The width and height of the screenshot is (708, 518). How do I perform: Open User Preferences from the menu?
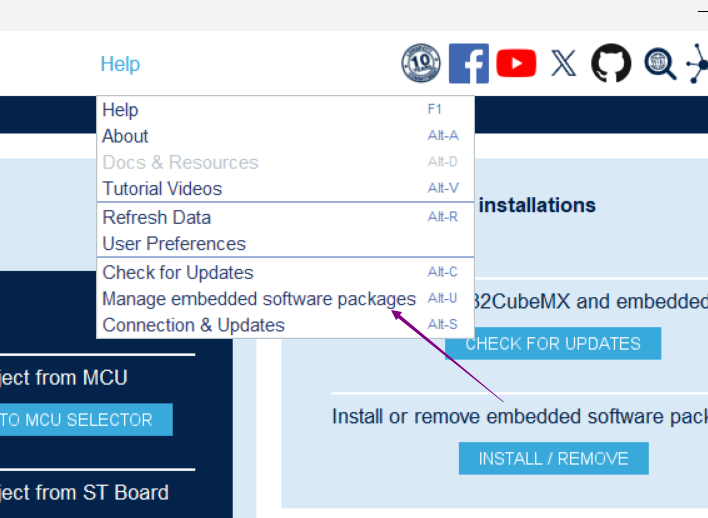285,243
